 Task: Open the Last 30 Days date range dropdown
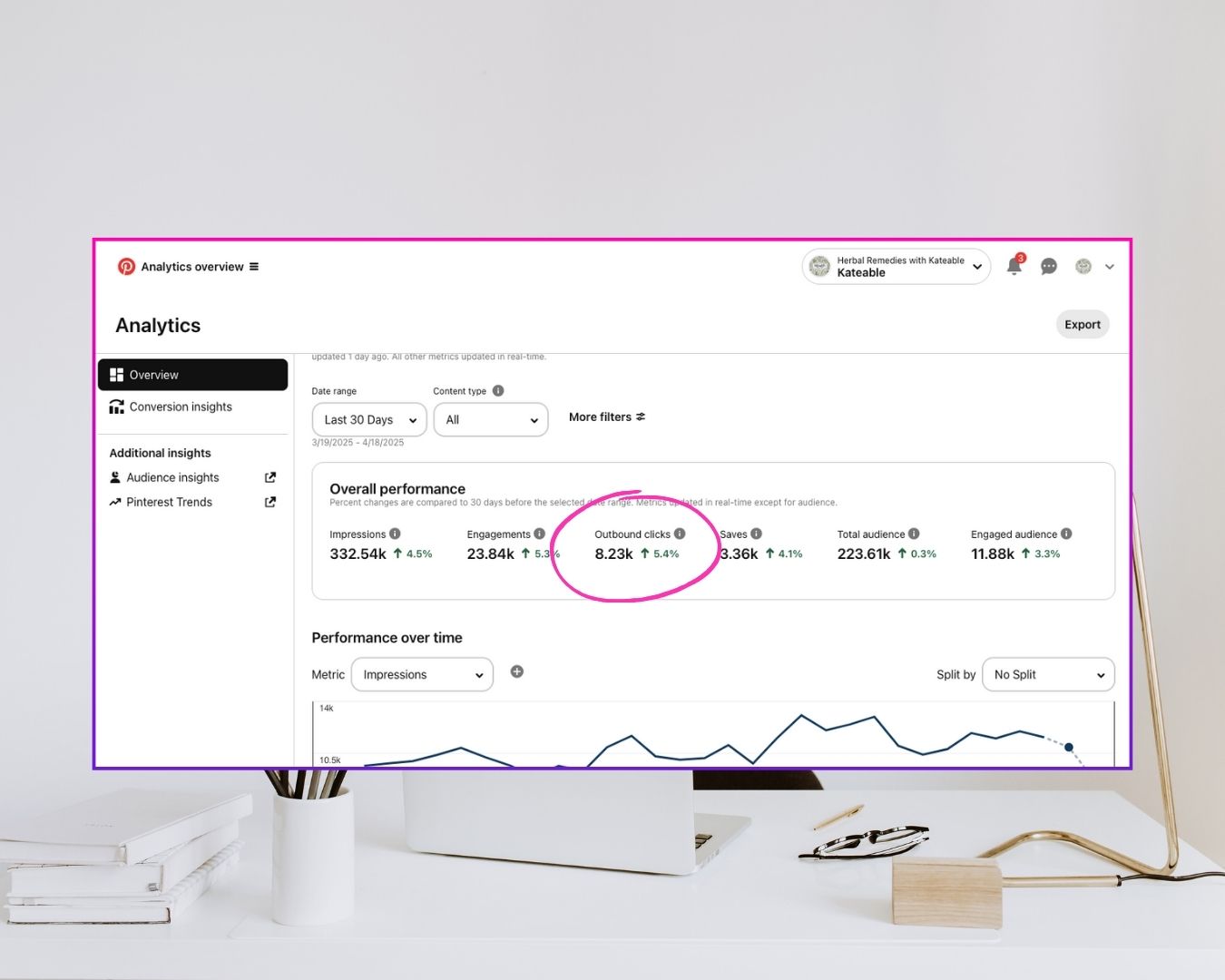368,419
